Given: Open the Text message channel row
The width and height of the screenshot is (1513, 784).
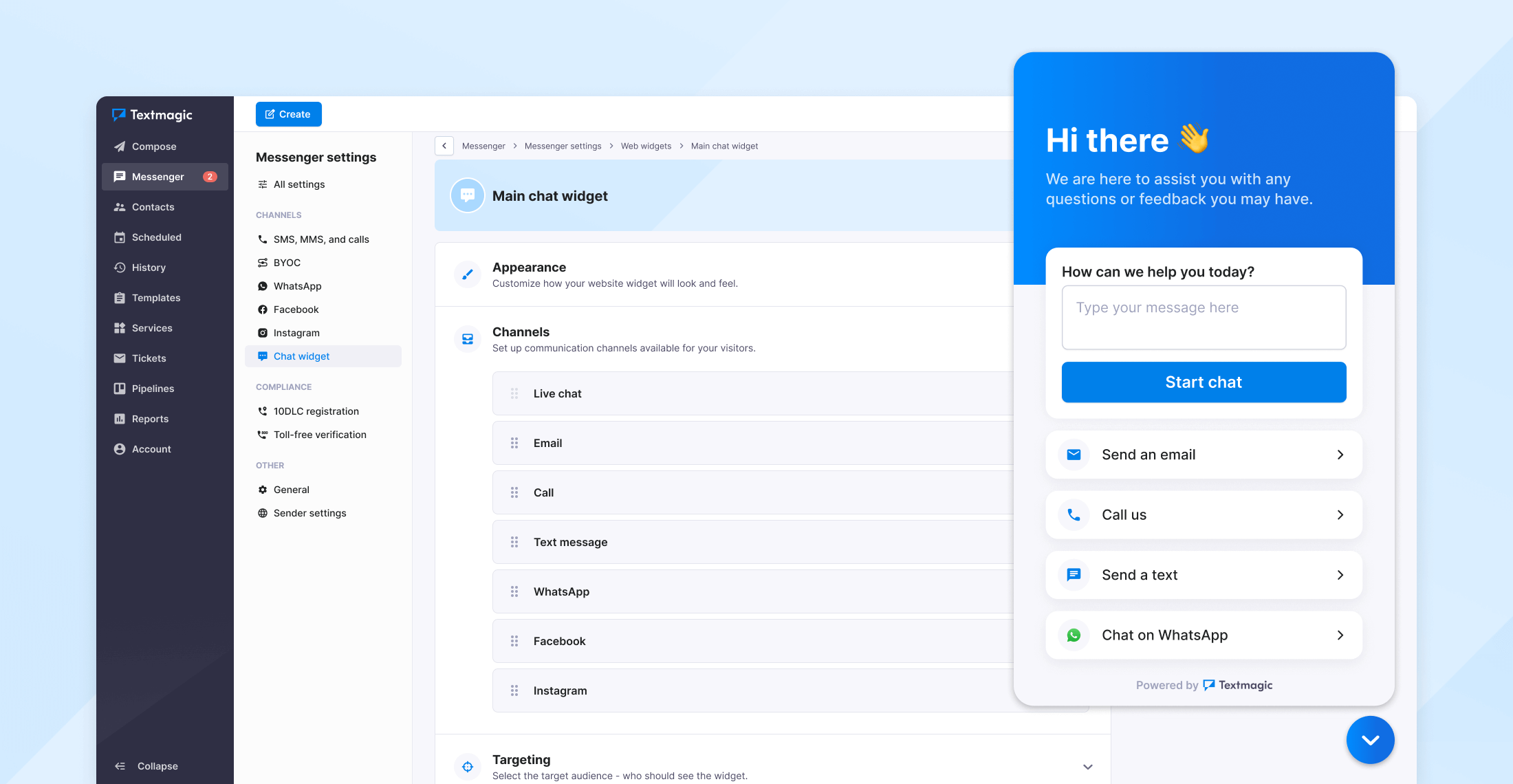Looking at the screenshot, I should (753, 542).
